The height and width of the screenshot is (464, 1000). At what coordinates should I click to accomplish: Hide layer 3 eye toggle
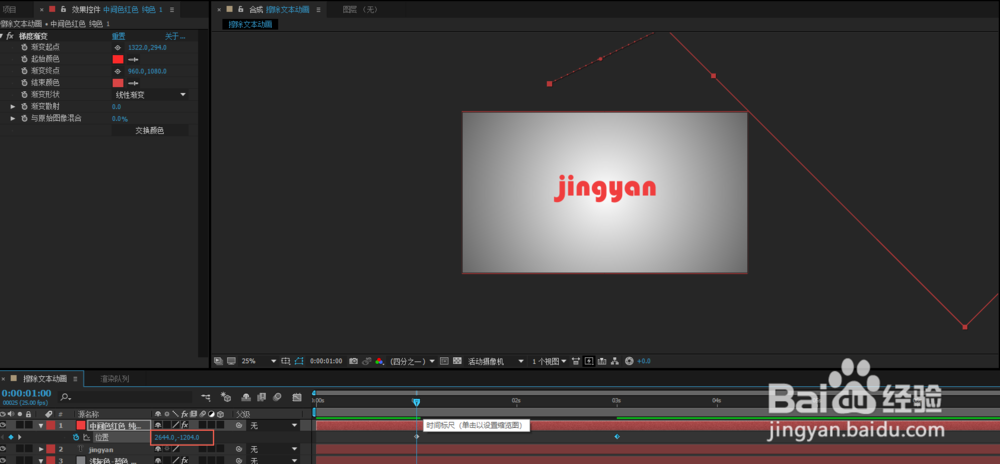pos(3,460)
